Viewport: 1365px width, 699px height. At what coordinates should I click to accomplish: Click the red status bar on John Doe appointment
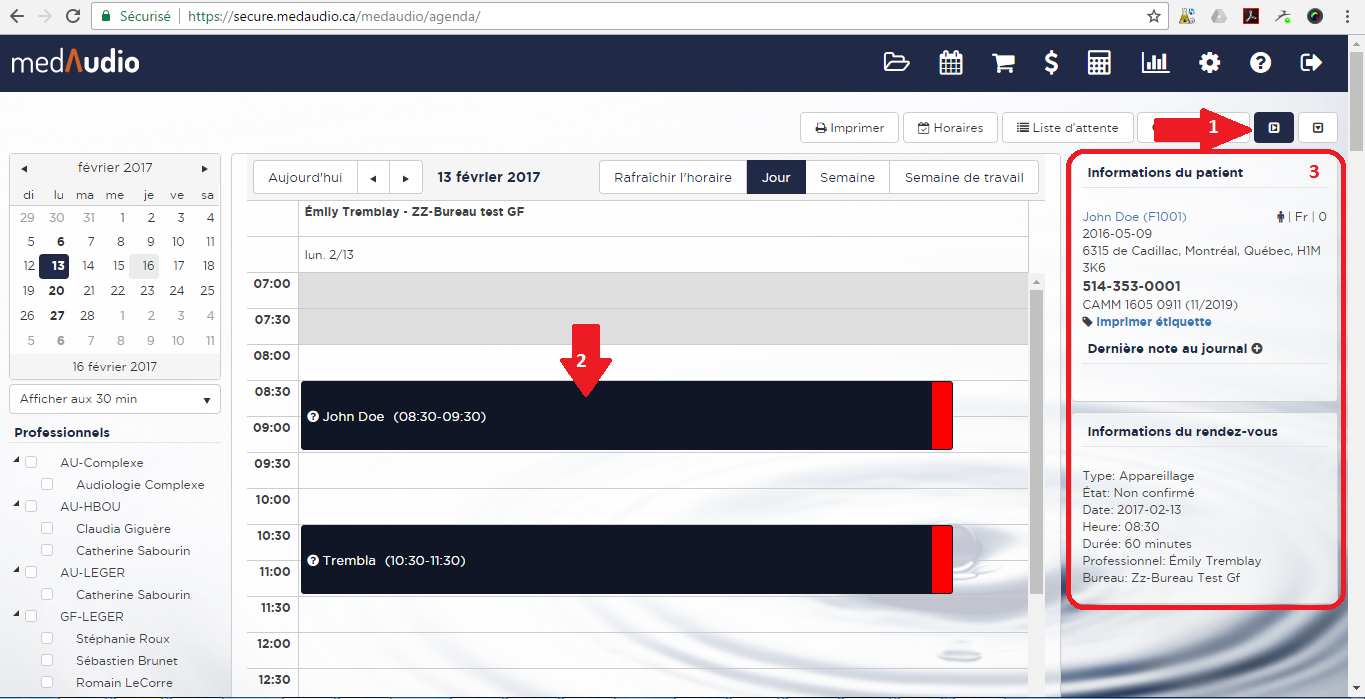(x=941, y=416)
